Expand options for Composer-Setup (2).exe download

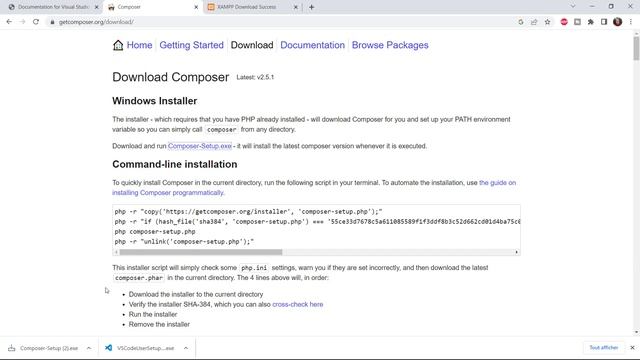(x=89, y=348)
